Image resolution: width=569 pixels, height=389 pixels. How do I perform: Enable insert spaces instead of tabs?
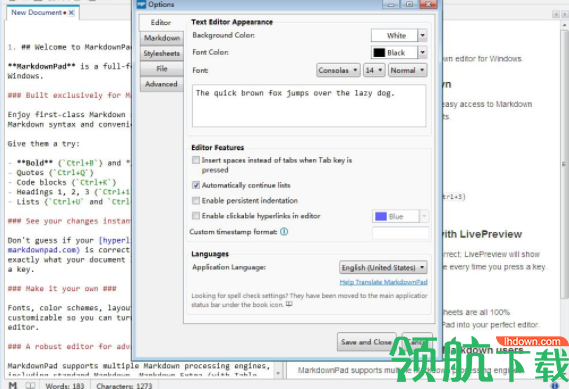tap(196, 160)
